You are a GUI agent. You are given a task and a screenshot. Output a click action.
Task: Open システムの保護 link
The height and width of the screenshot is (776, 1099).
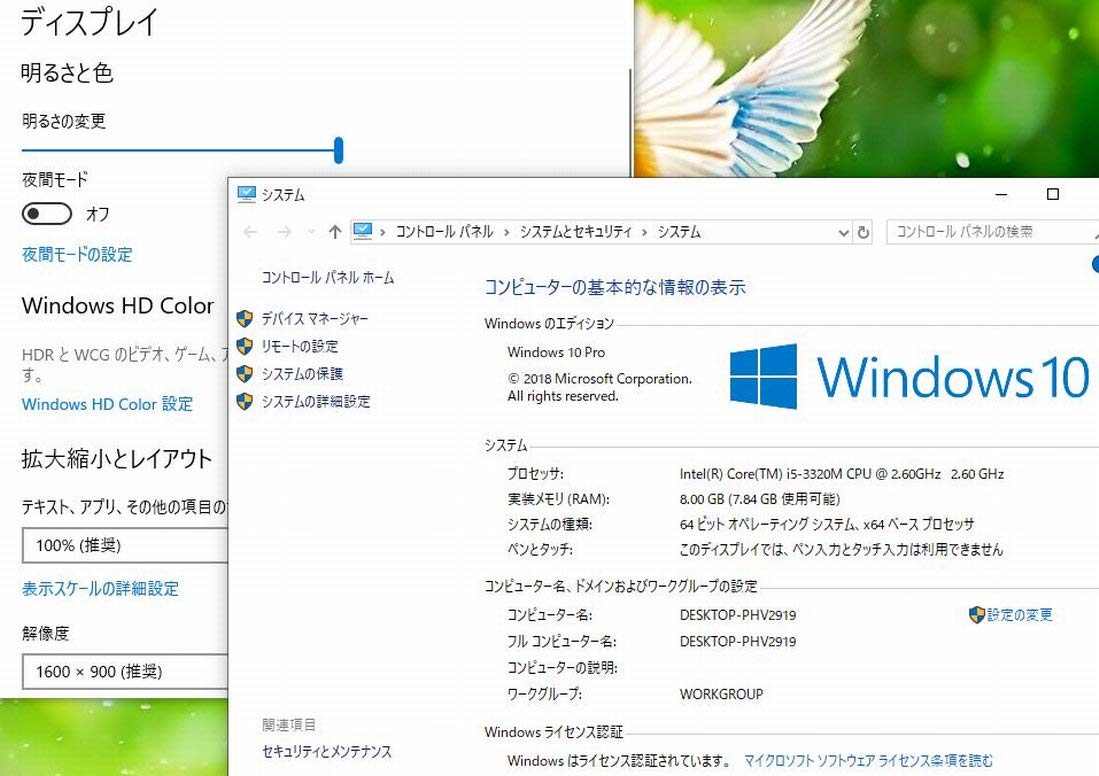pyautogui.click(x=302, y=374)
